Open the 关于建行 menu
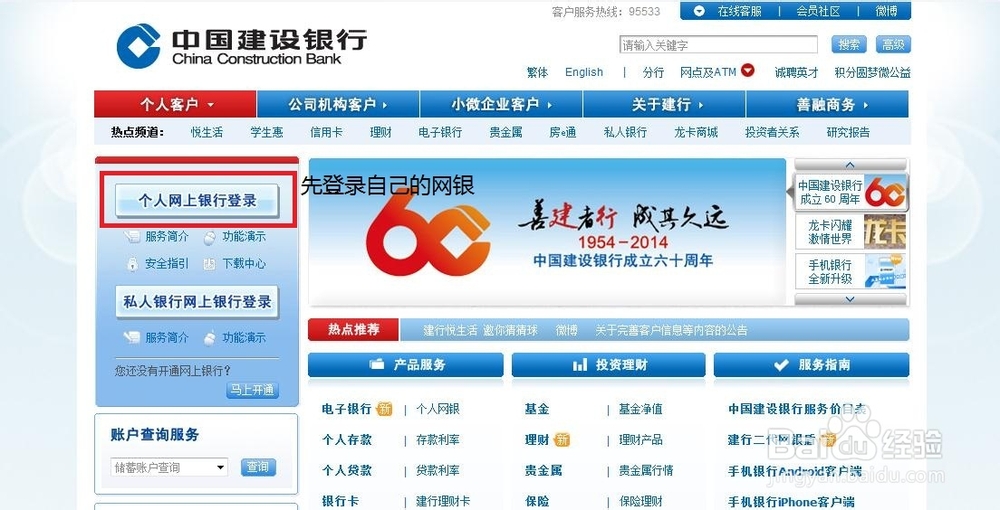This screenshot has width=1000, height=510. [x=664, y=105]
